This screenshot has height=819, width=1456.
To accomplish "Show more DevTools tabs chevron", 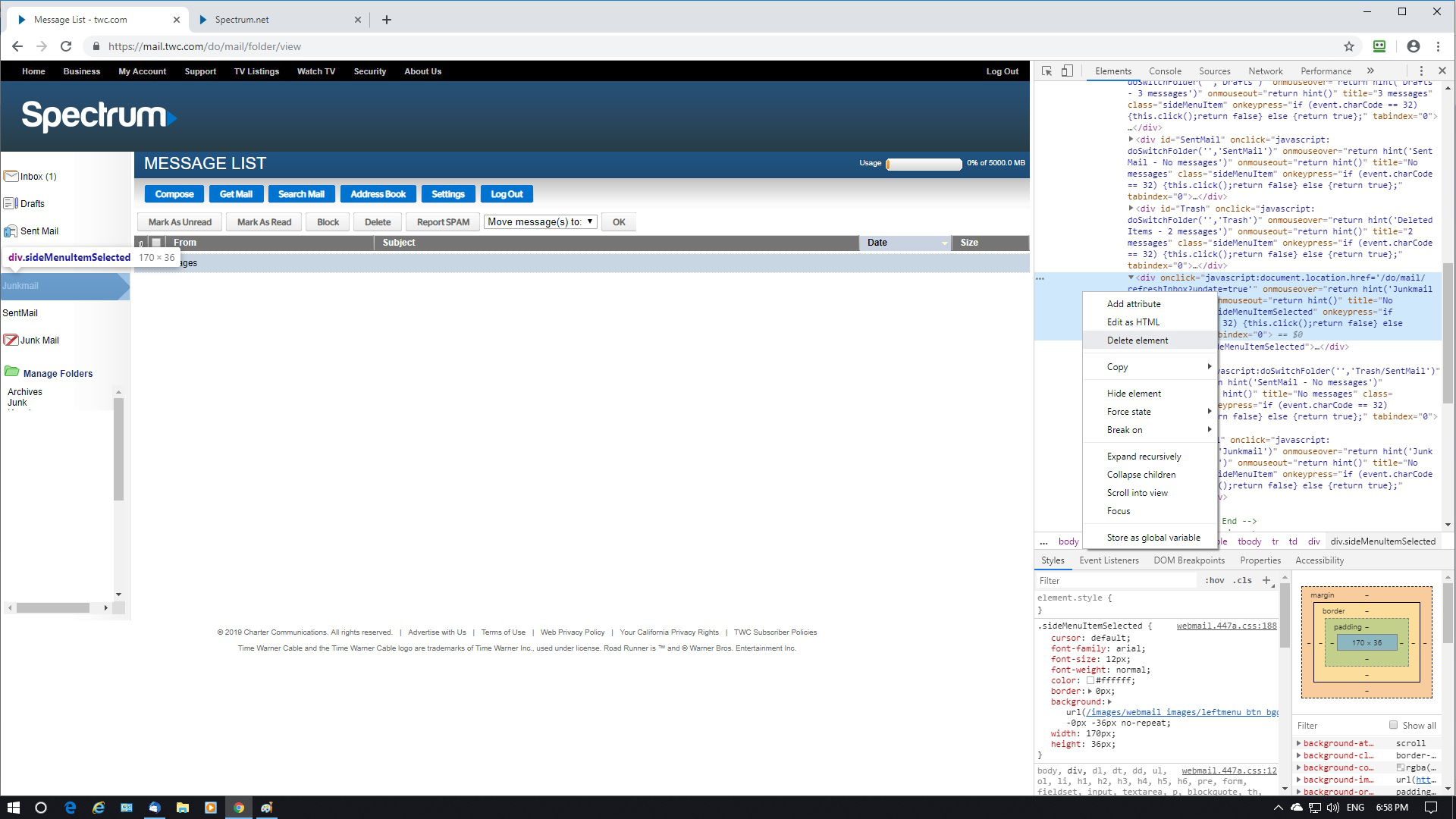I will (1370, 71).
